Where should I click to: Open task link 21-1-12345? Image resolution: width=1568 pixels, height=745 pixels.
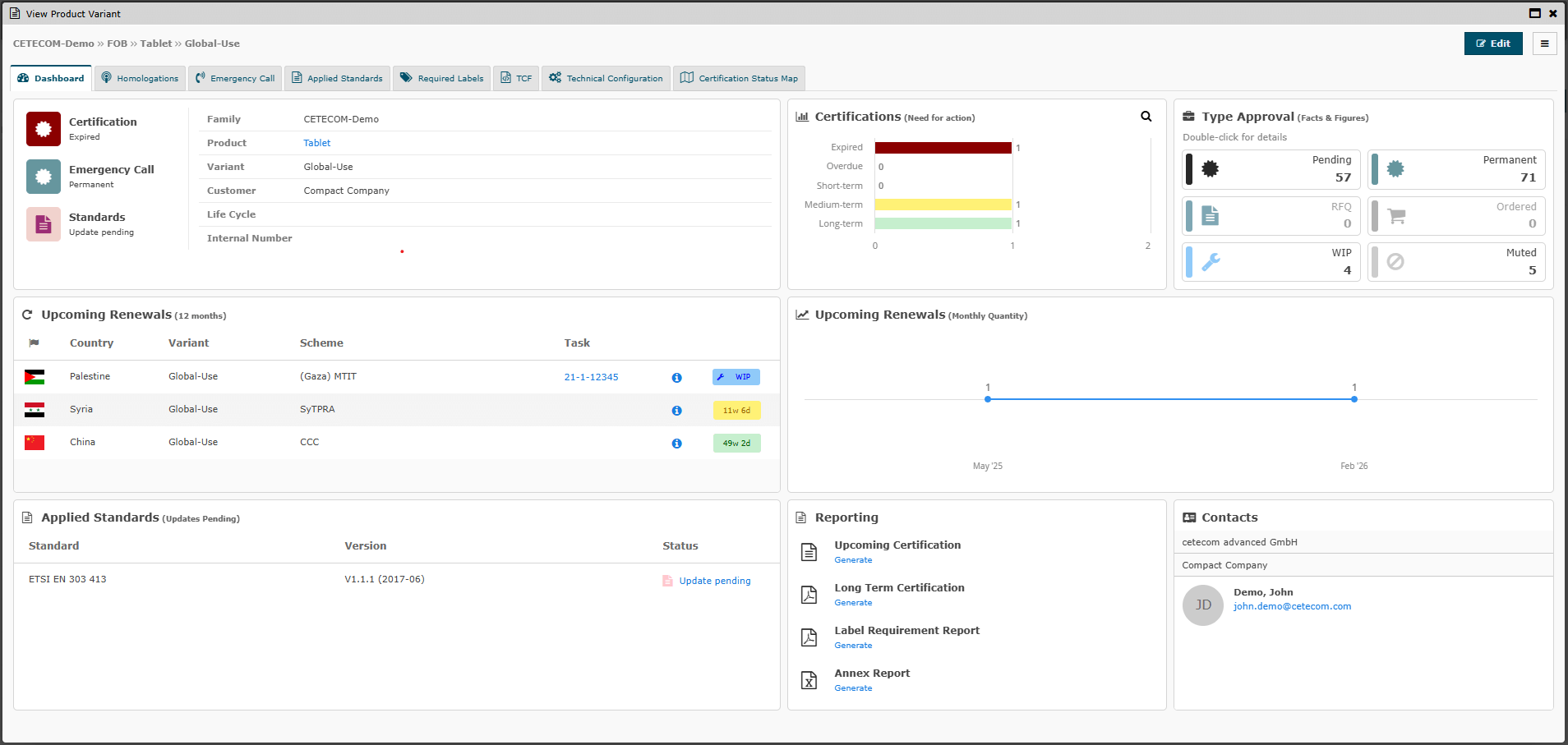pos(591,377)
